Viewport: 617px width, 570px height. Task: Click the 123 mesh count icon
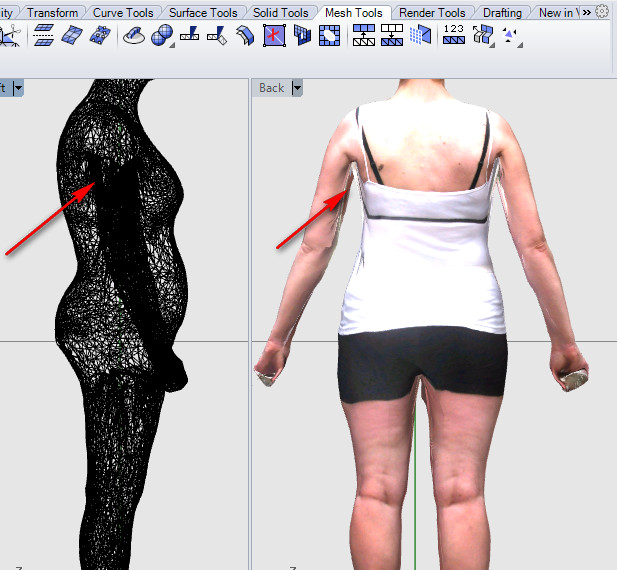coord(454,35)
